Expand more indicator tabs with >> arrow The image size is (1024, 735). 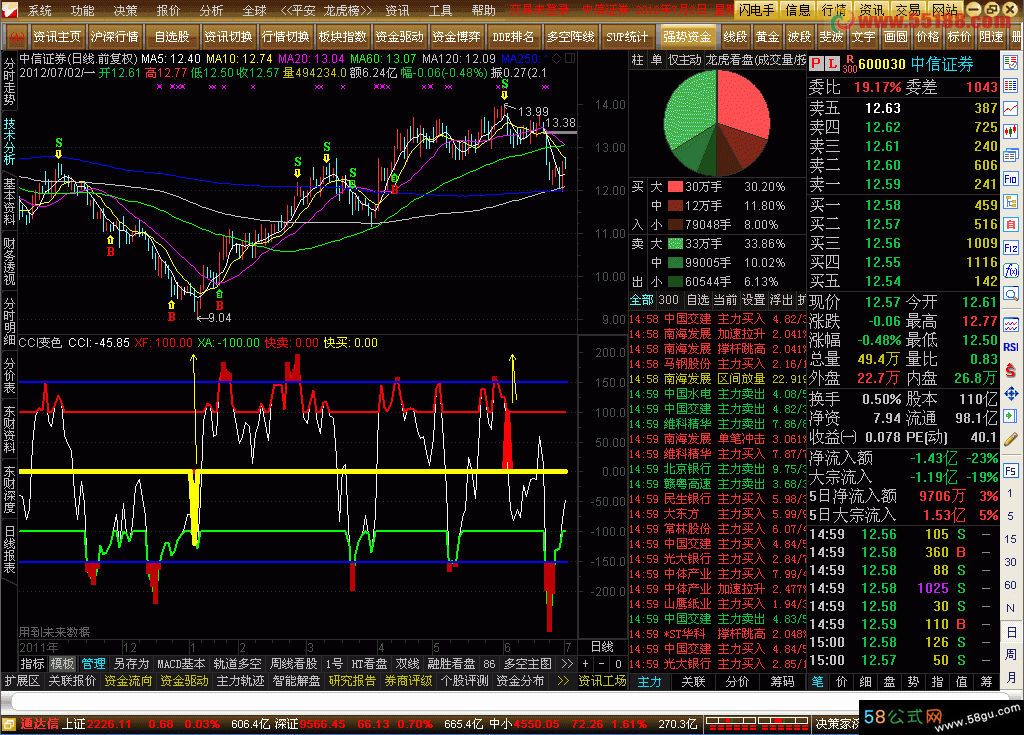tap(566, 663)
